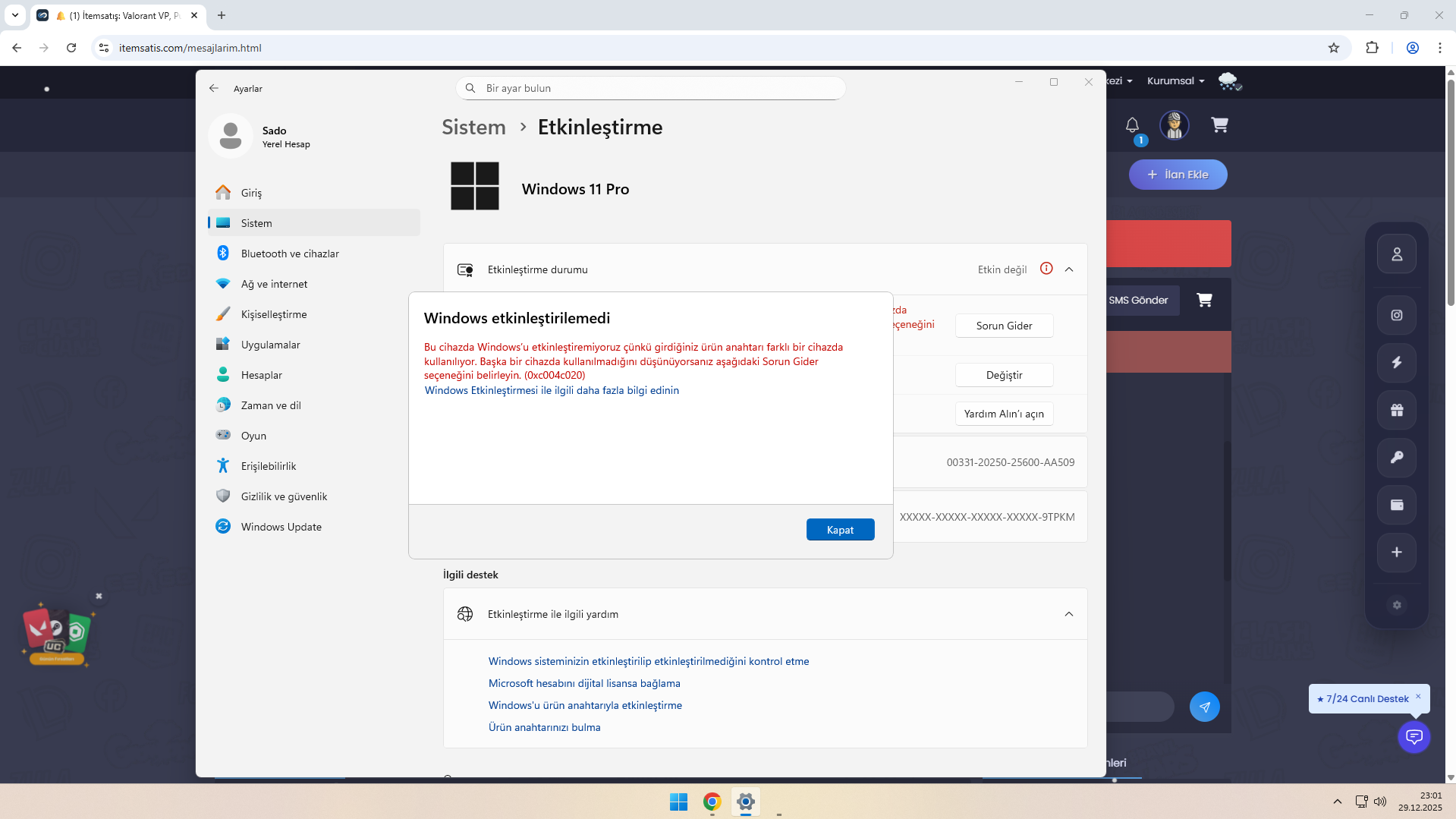Screen dimensions: 1456x819
Task: Click the gift icon in right sidebar
Action: pyautogui.click(x=1396, y=410)
